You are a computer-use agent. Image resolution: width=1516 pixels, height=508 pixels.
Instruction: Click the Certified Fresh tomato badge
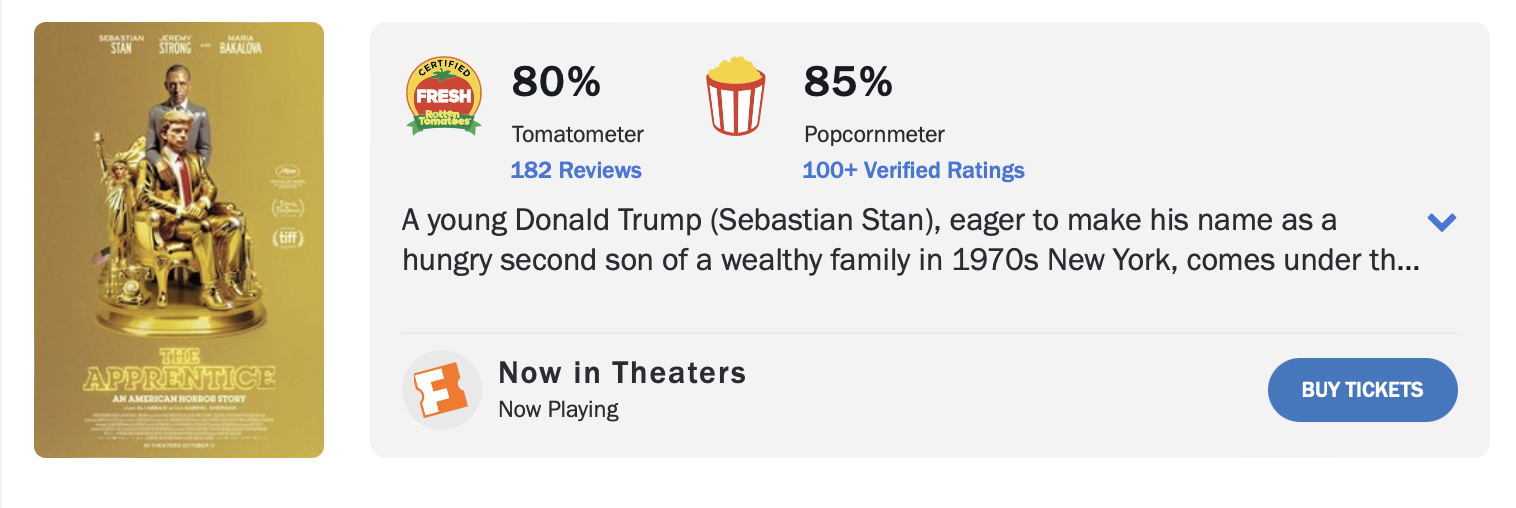(x=444, y=96)
